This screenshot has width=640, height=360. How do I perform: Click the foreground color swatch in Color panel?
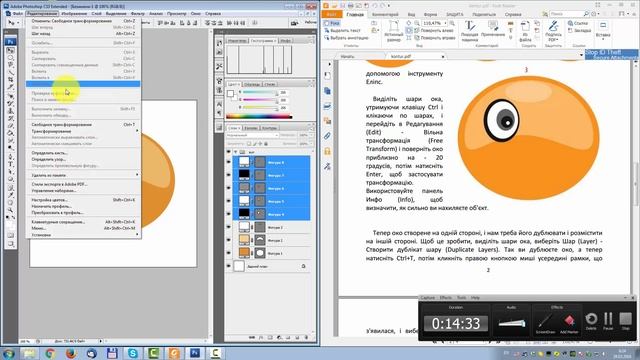(x=230, y=93)
